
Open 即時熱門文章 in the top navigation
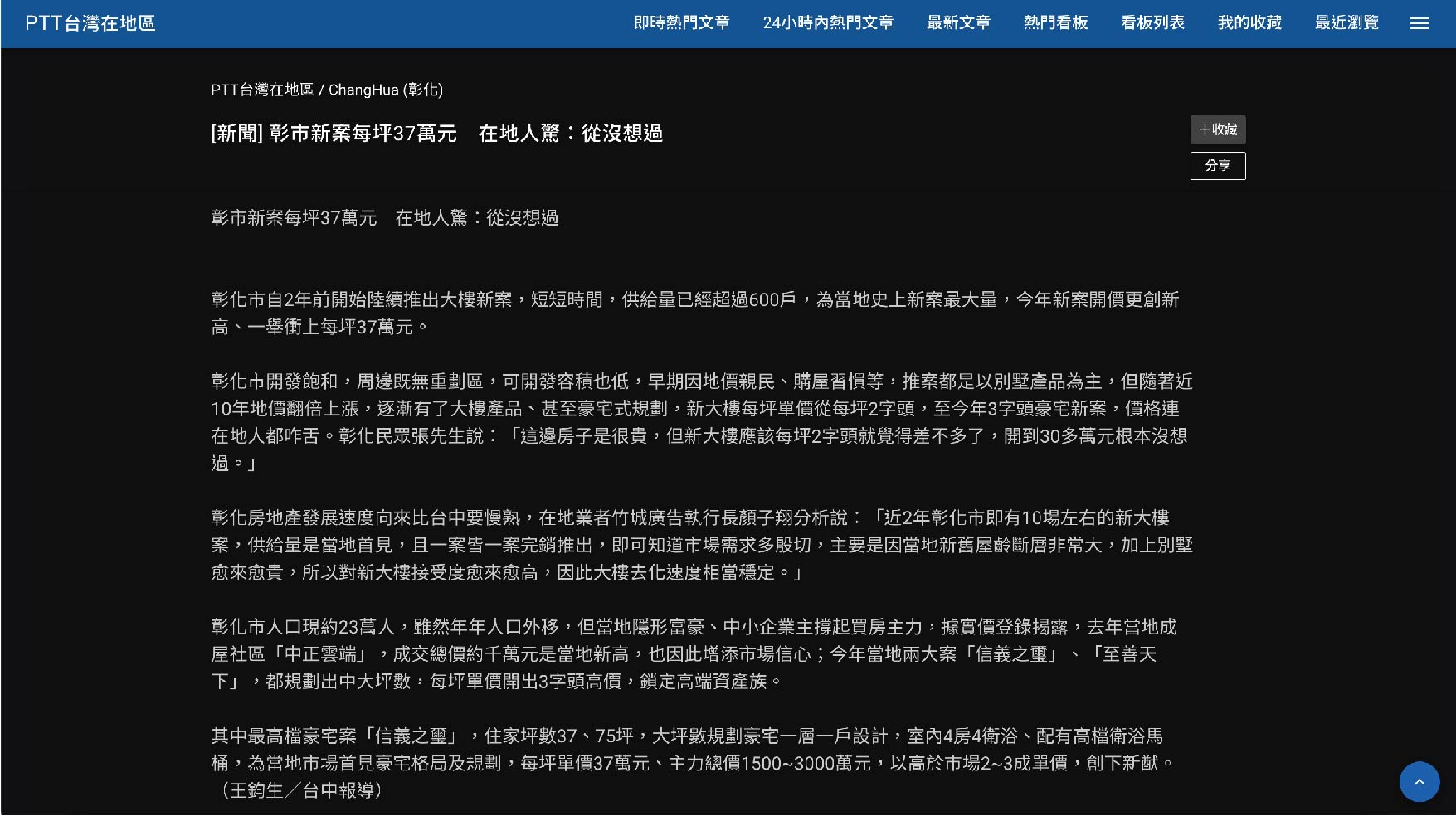(681, 23)
